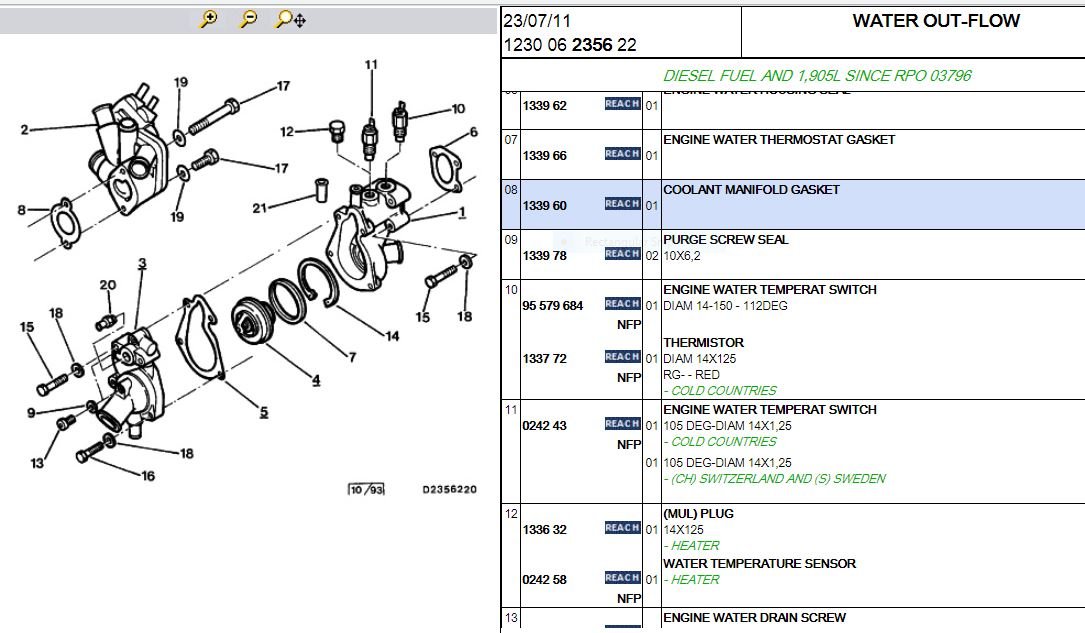Click callout number 14 in diagram
Viewport: 1085px width, 633px height.
click(392, 336)
